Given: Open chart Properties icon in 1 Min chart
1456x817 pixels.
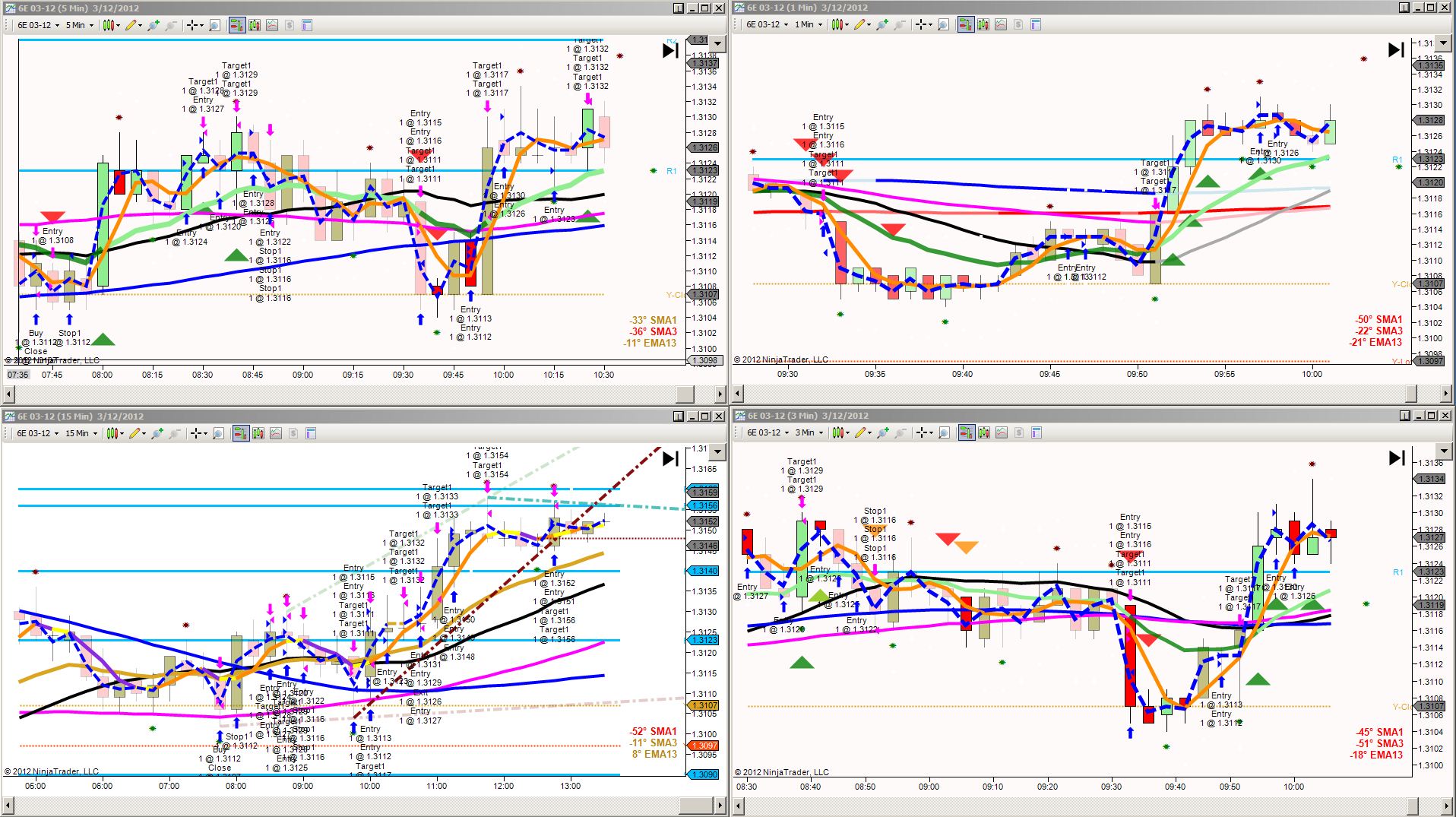Looking at the screenshot, I should (1036, 24).
